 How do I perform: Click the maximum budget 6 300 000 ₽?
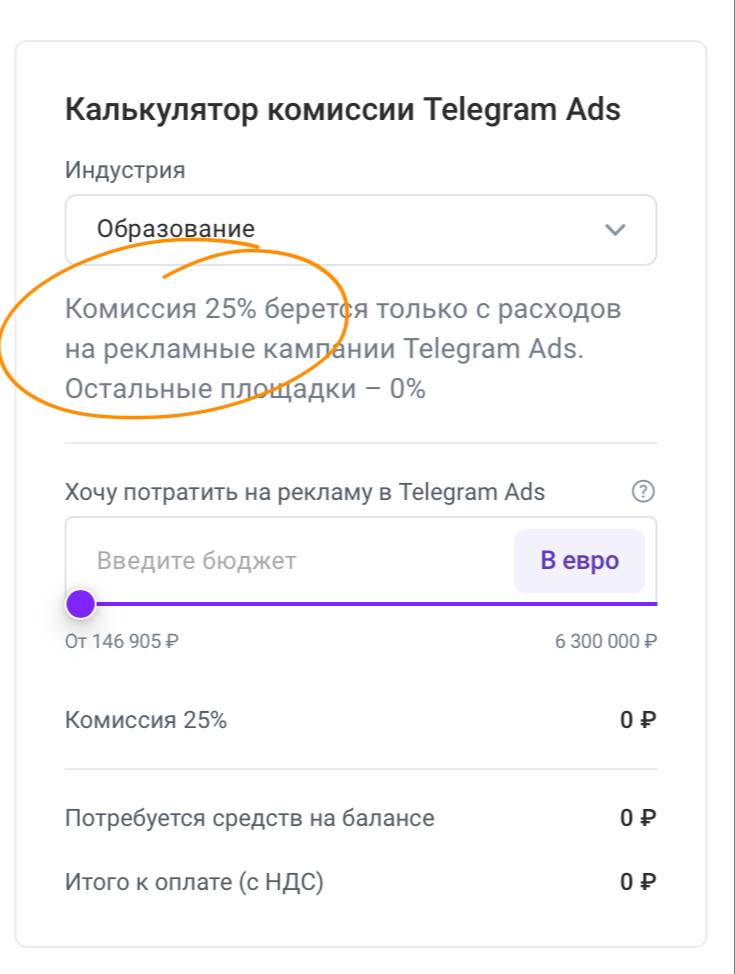605,641
